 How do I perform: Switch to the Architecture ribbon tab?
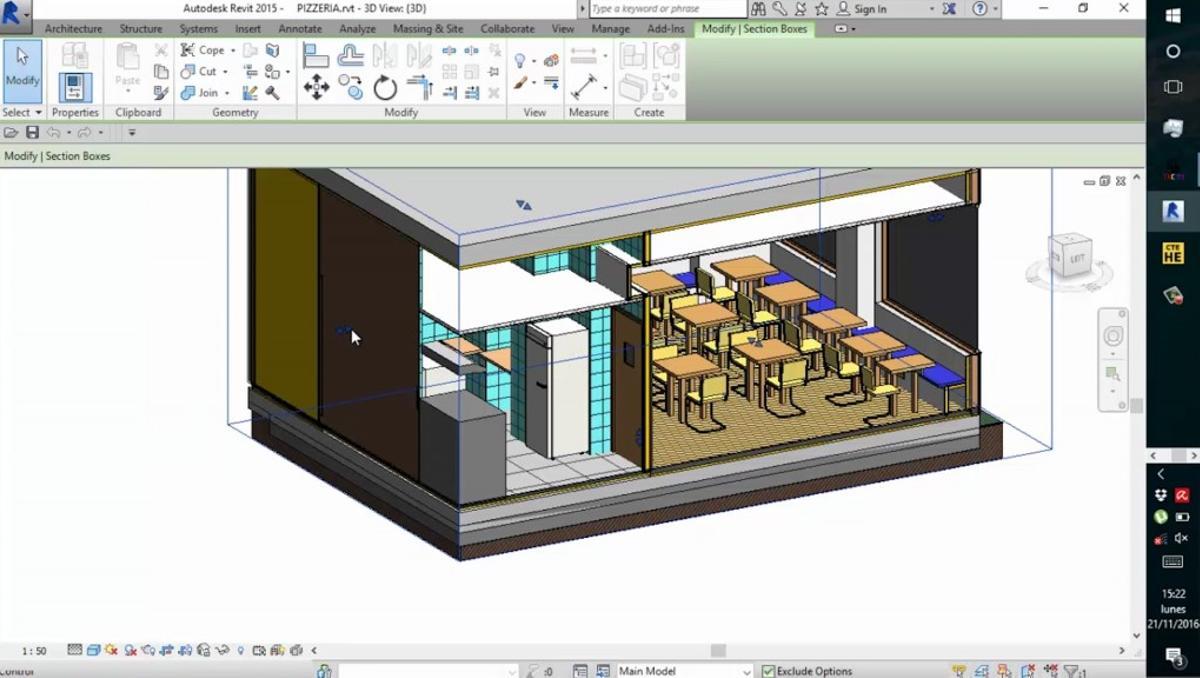tap(73, 29)
